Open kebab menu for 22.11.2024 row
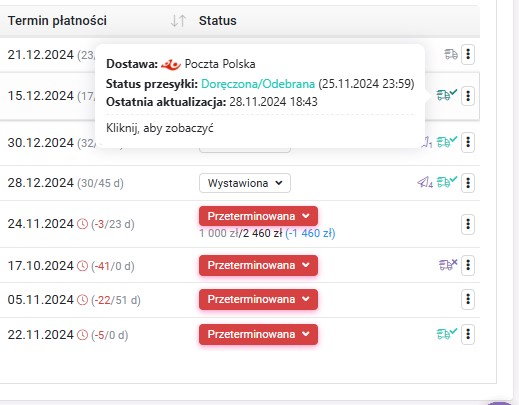This screenshot has height=405, width=519. (x=468, y=334)
